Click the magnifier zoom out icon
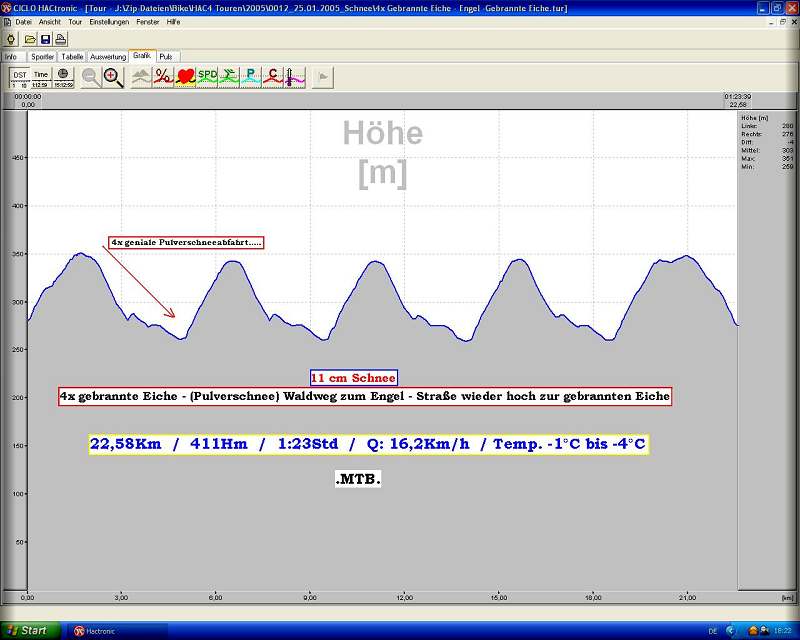Image resolution: width=800 pixels, height=640 pixels. [91, 77]
